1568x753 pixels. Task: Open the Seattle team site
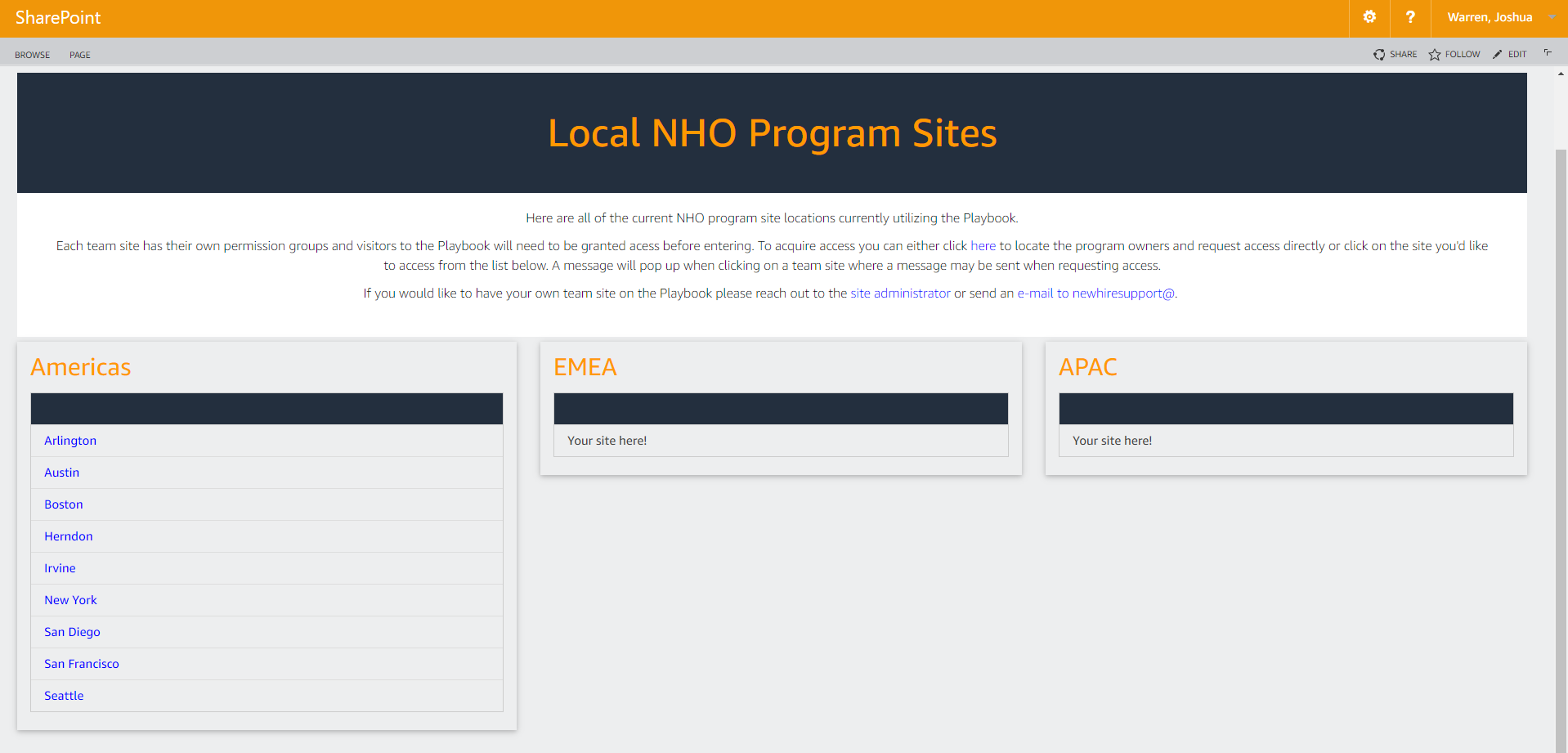64,696
